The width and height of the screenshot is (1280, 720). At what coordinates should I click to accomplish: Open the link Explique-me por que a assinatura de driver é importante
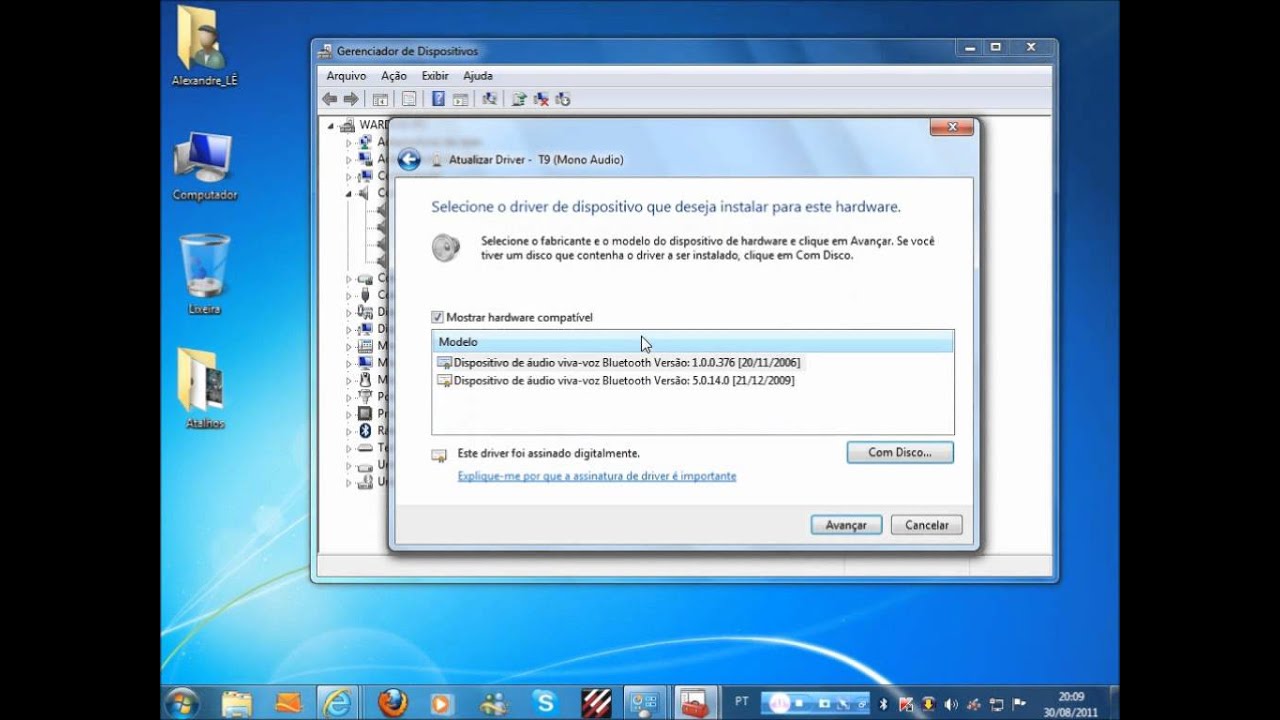coord(597,477)
